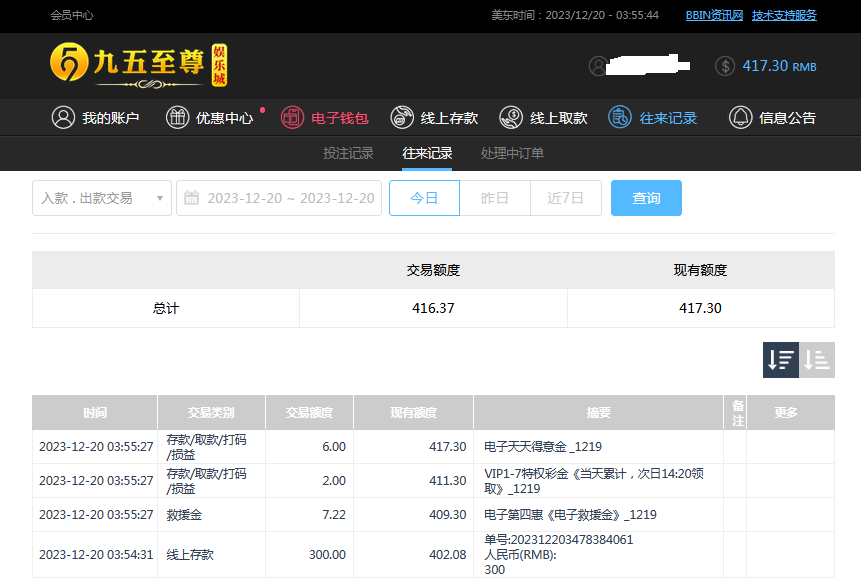Switch to the 处理中订单 tab
The height and width of the screenshot is (578, 861).
512,153
